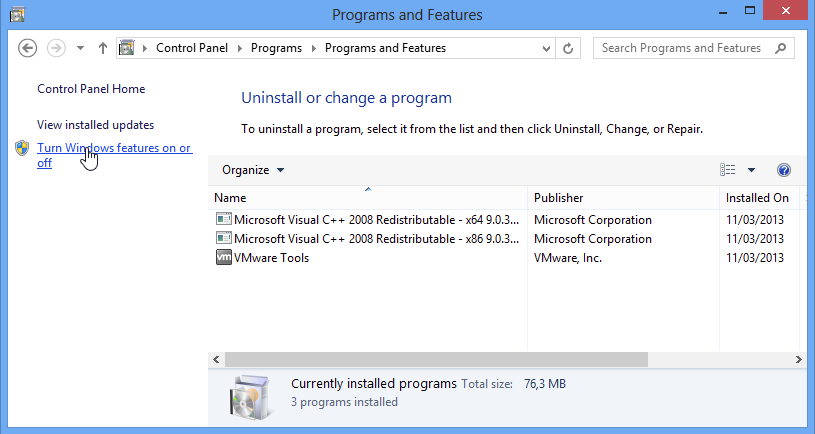Select Programs in the breadcrumb path
815x434 pixels.
276,48
